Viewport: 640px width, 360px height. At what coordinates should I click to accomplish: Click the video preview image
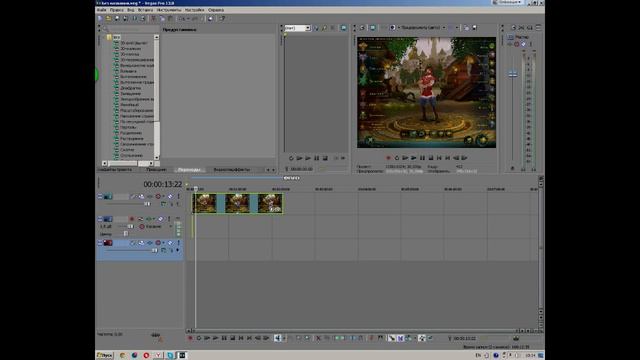pos(427,92)
